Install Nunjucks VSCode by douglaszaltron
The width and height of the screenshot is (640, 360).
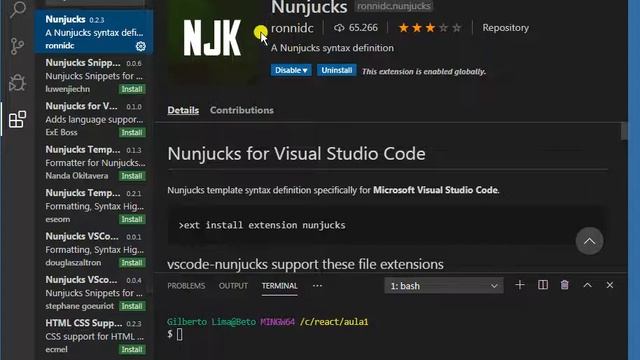click(132, 262)
